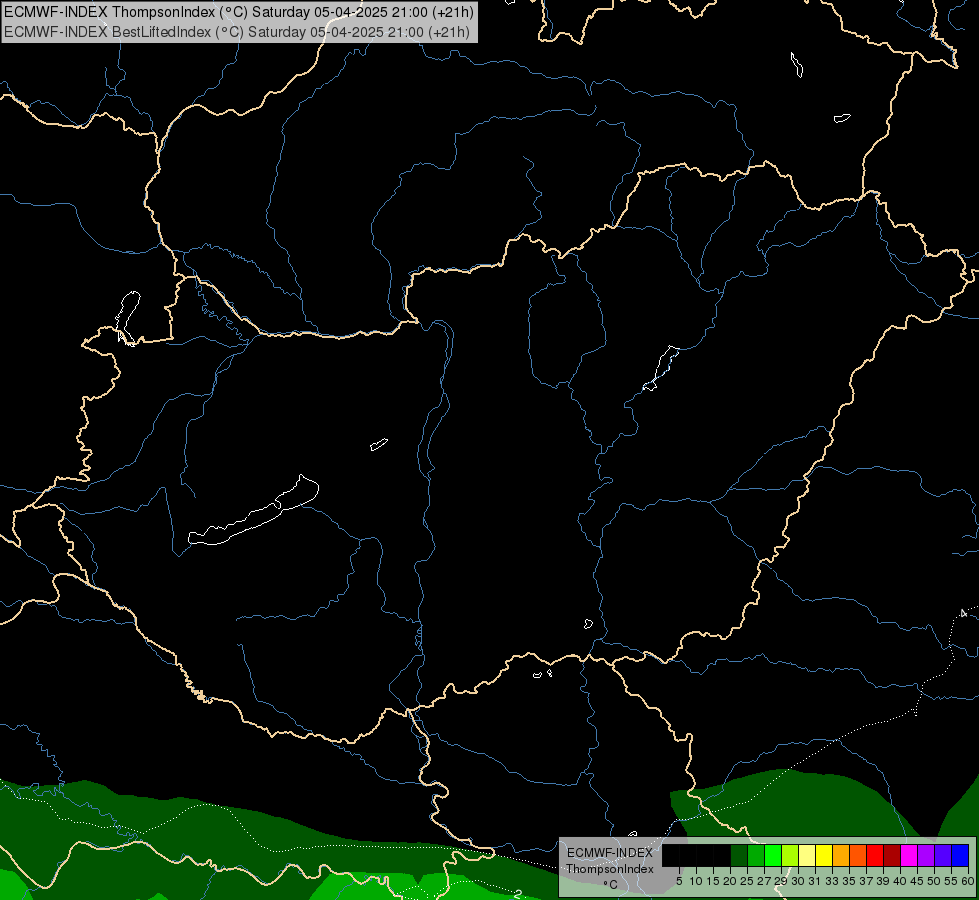Screen dimensions: 979x900
Task: Click the pale yellow 30–31 legend swatch
Action: click(x=807, y=855)
